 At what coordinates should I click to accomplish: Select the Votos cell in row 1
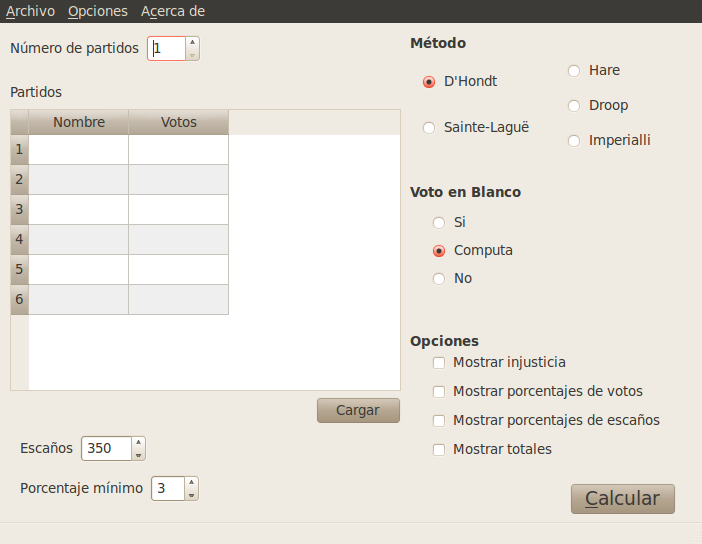tap(179, 150)
